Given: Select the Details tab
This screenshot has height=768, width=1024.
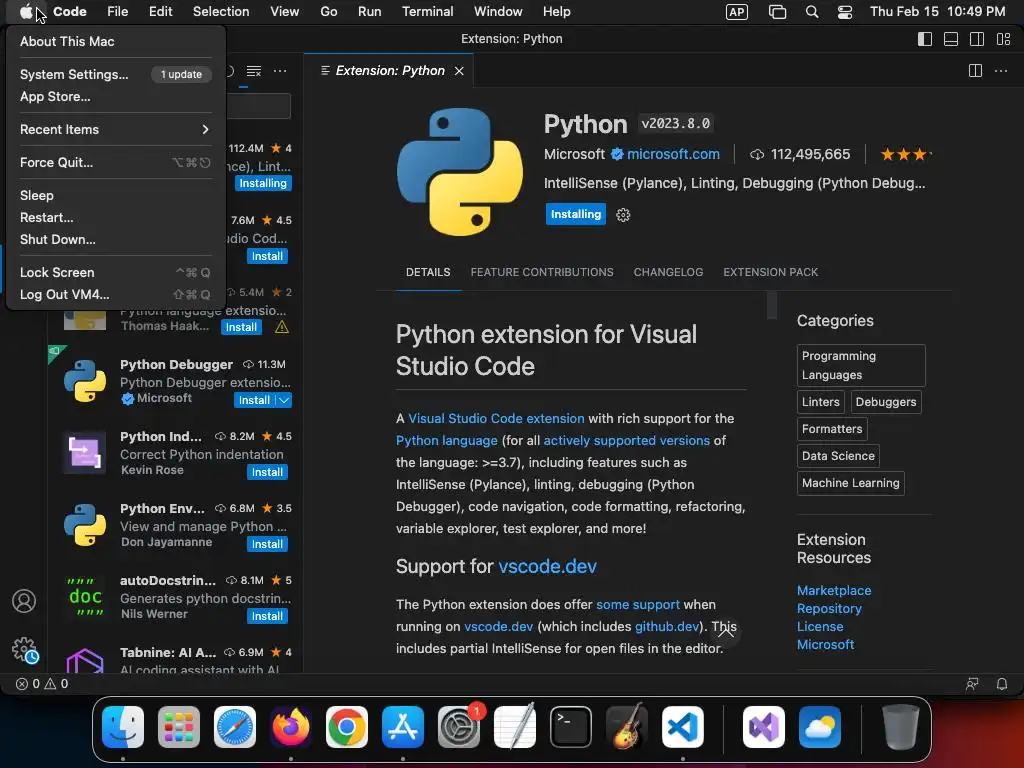Looking at the screenshot, I should click(428, 272).
